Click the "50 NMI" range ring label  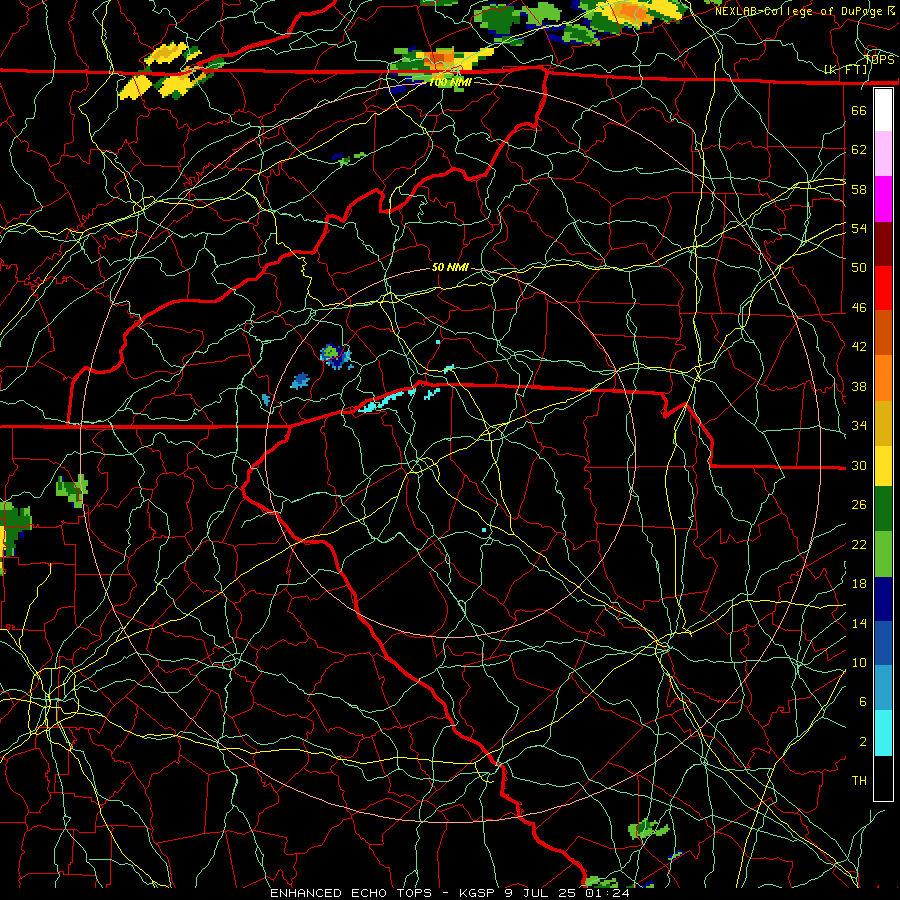coord(450,267)
